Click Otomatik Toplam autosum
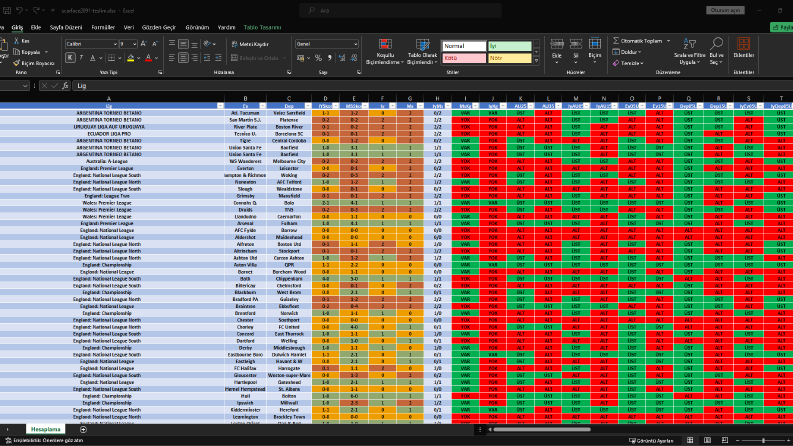The image size is (793, 446). tap(637, 41)
